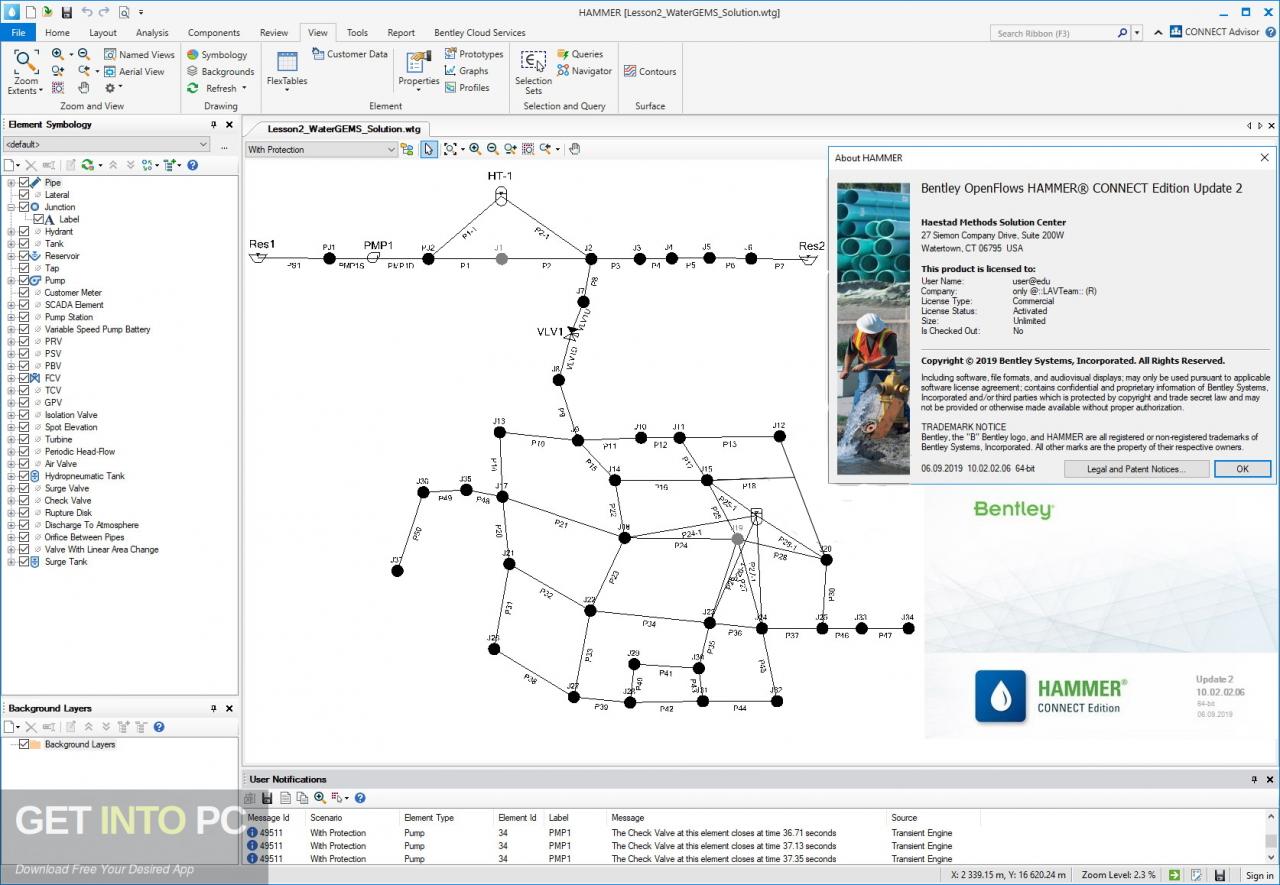Click help icon in Background Layers toolbar
Image resolution: width=1280 pixels, height=885 pixels.
point(159,727)
